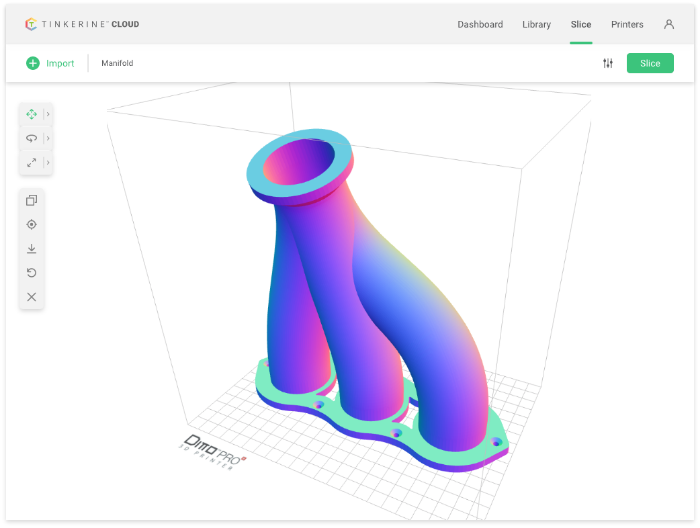The width and height of the screenshot is (700, 528).
Task: Reset the model with the undo icon
Action: point(31,273)
